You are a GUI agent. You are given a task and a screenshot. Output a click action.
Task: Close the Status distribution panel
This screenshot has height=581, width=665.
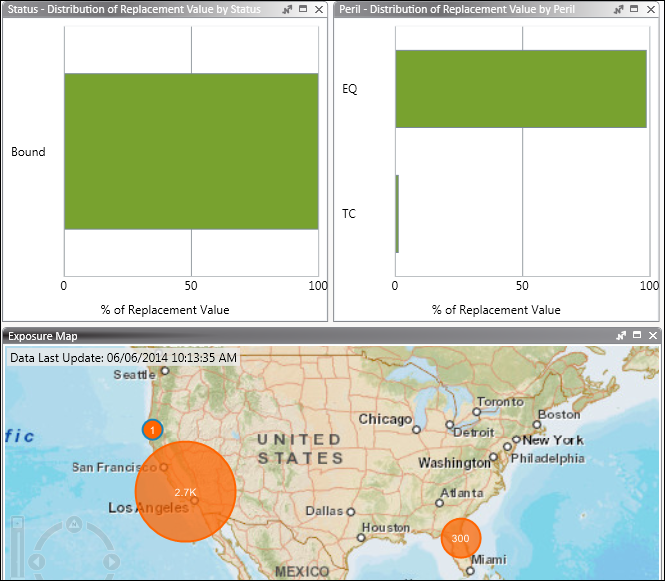click(x=318, y=9)
